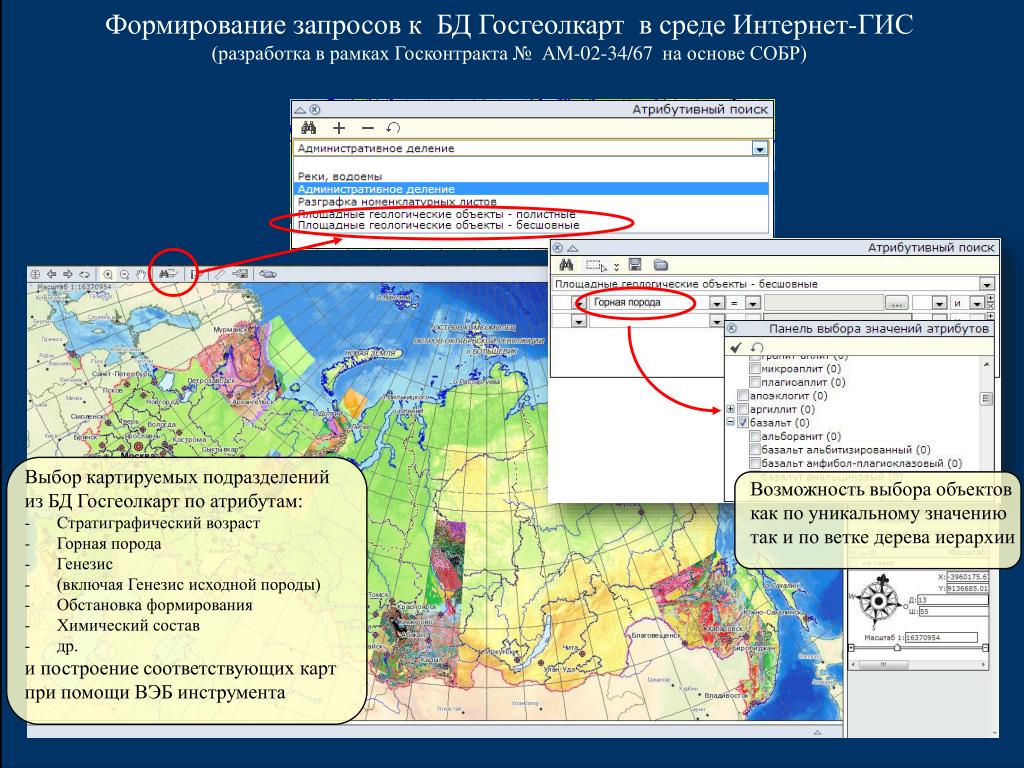This screenshot has height=768, width=1024.
Task: Open the Административное деление layer dropdown arrow
Action: pos(759,149)
